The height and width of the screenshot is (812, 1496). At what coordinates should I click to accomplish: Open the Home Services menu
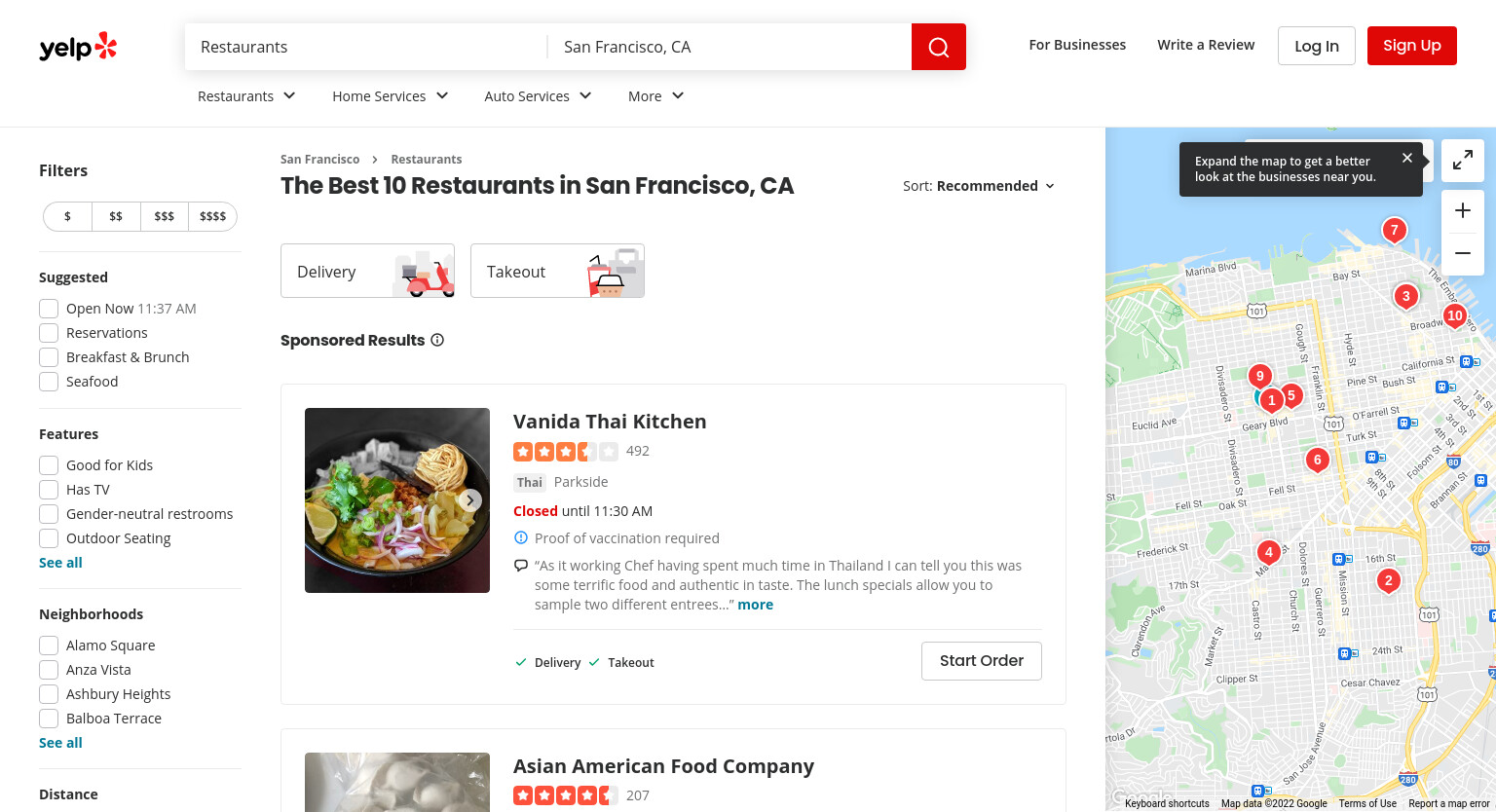point(391,95)
